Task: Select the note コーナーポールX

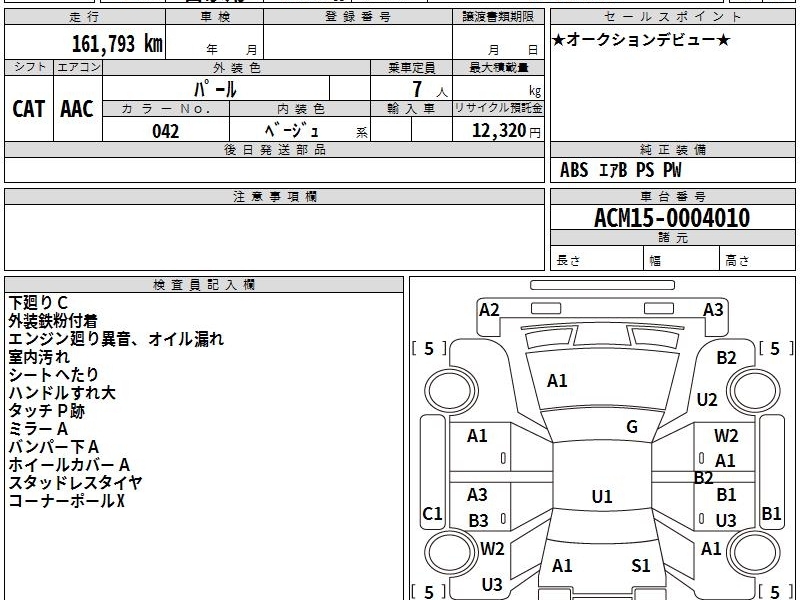Action: [x=66, y=501]
